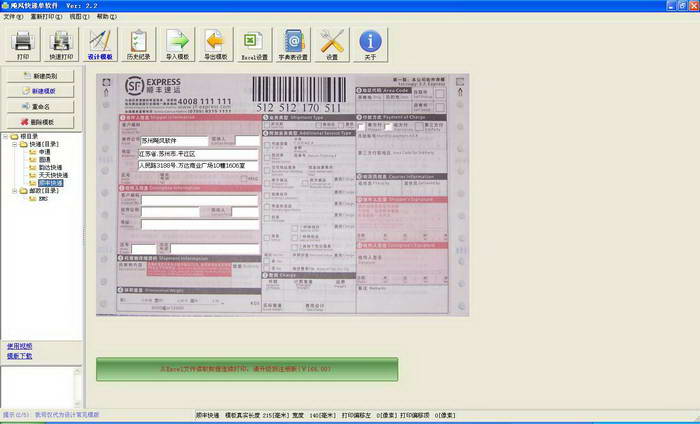700x424 pixels.
Task: Click the address field starting 人民路3188号
Action: click(x=198, y=166)
